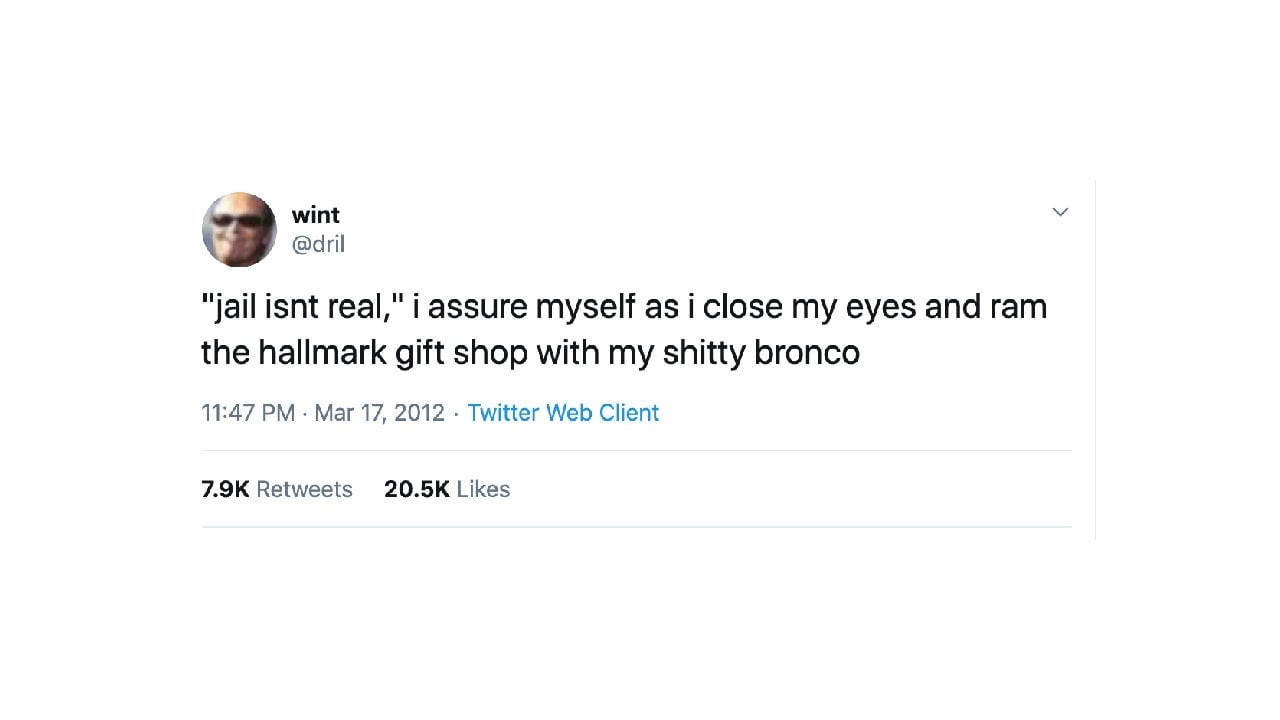Image resolution: width=1280 pixels, height=720 pixels.
Task: View the 20.5K likes count
Action: pyautogui.click(x=416, y=489)
